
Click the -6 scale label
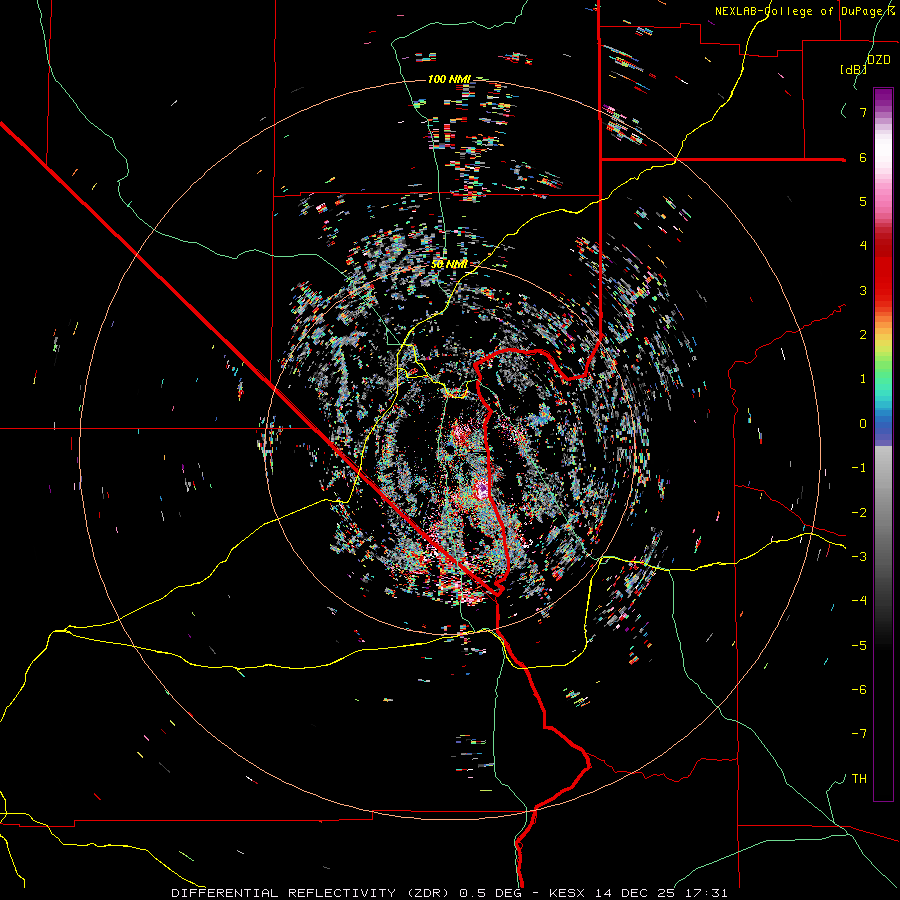click(x=859, y=689)
